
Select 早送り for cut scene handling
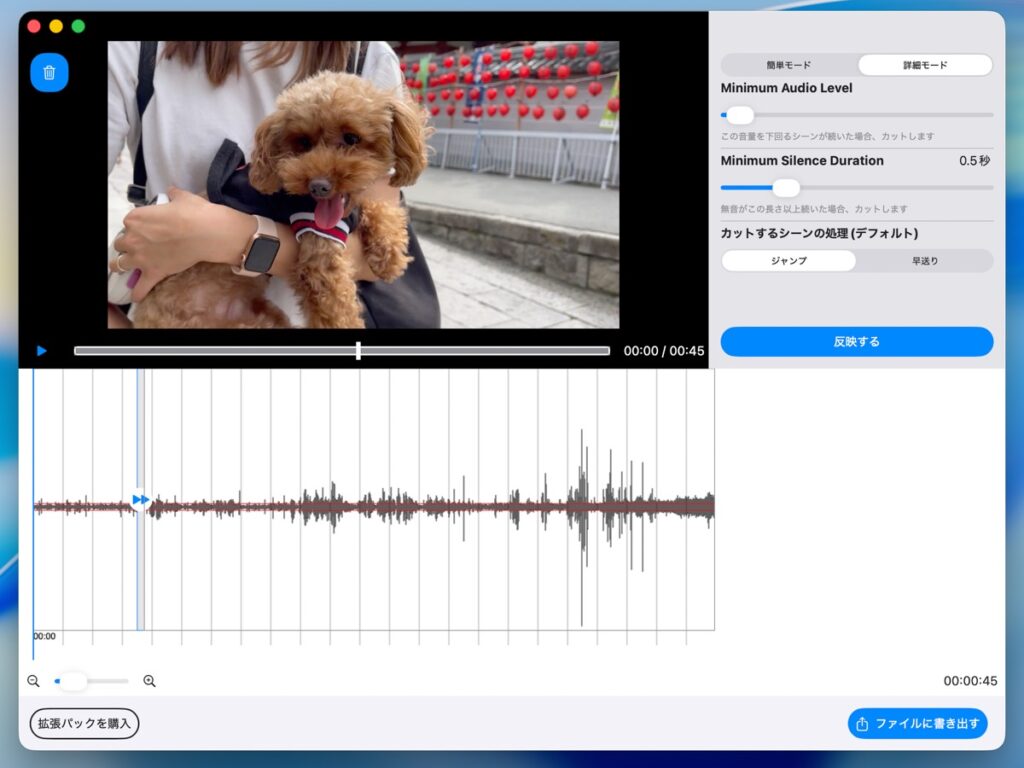[924, 261]
